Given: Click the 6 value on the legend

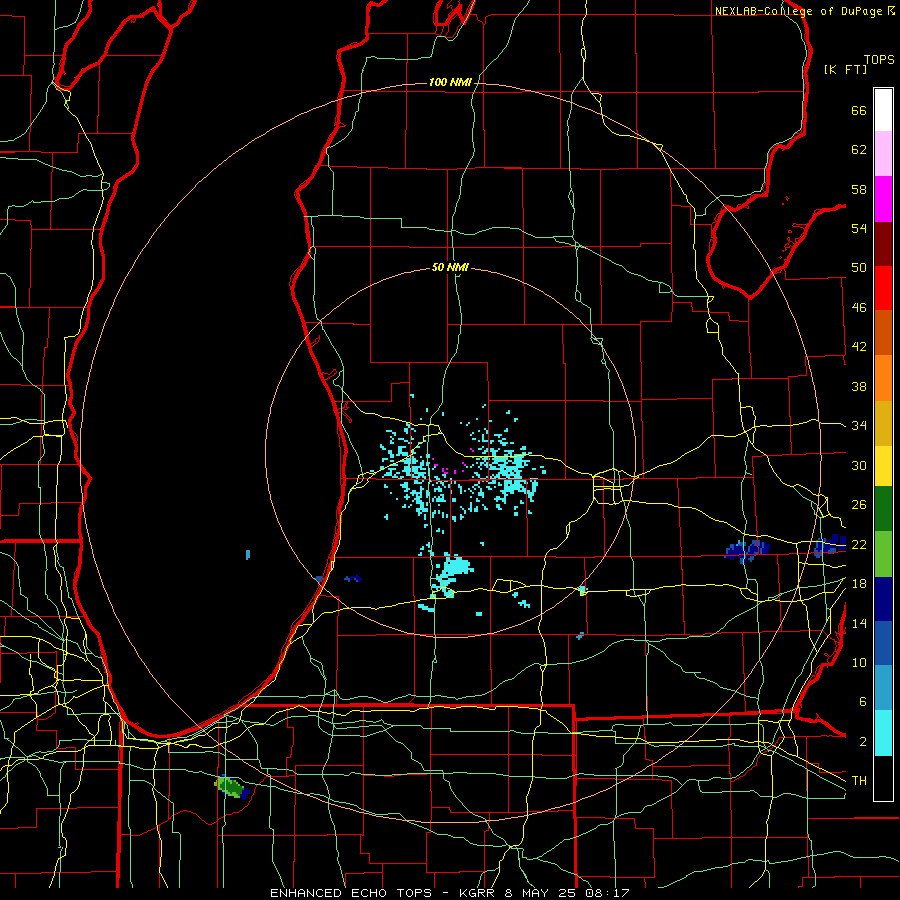Looking at the screenshot, I should point(862,702).
